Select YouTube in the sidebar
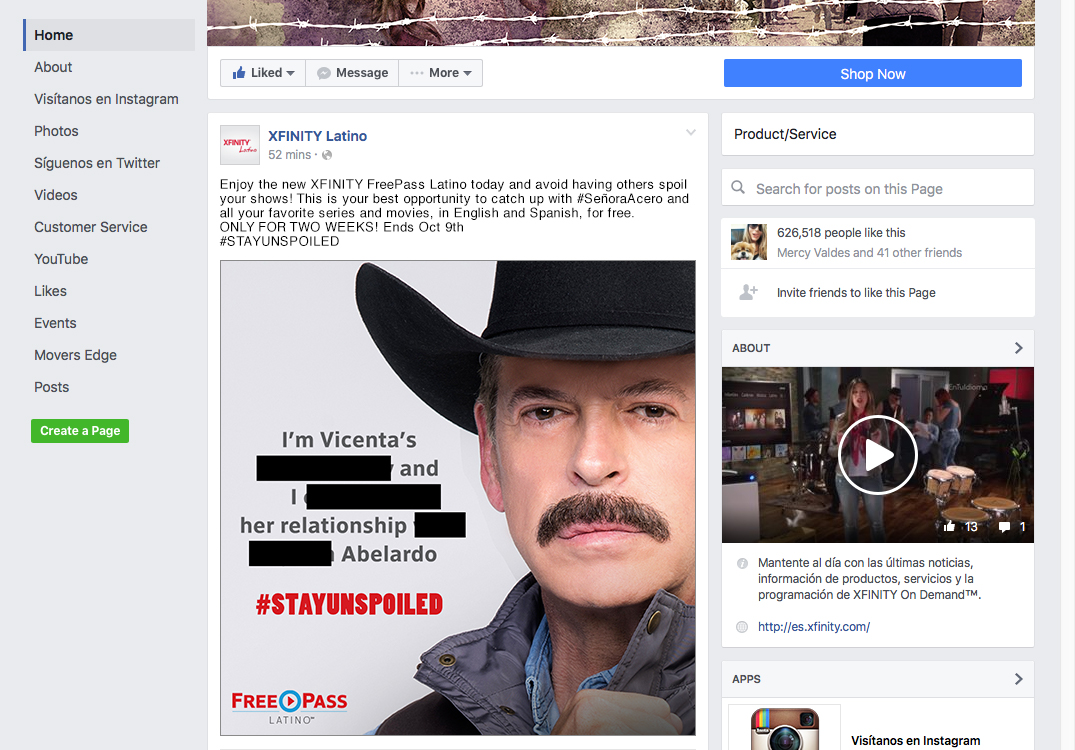 61,259
